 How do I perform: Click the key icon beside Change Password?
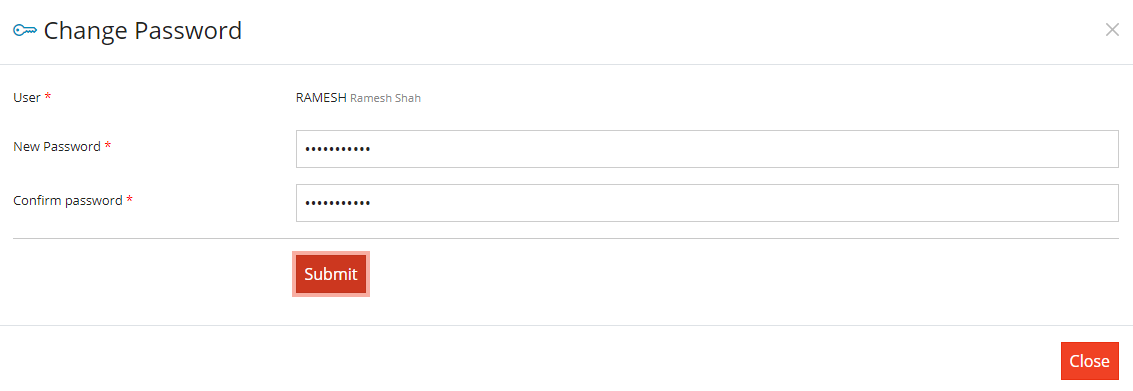point(25,30)
